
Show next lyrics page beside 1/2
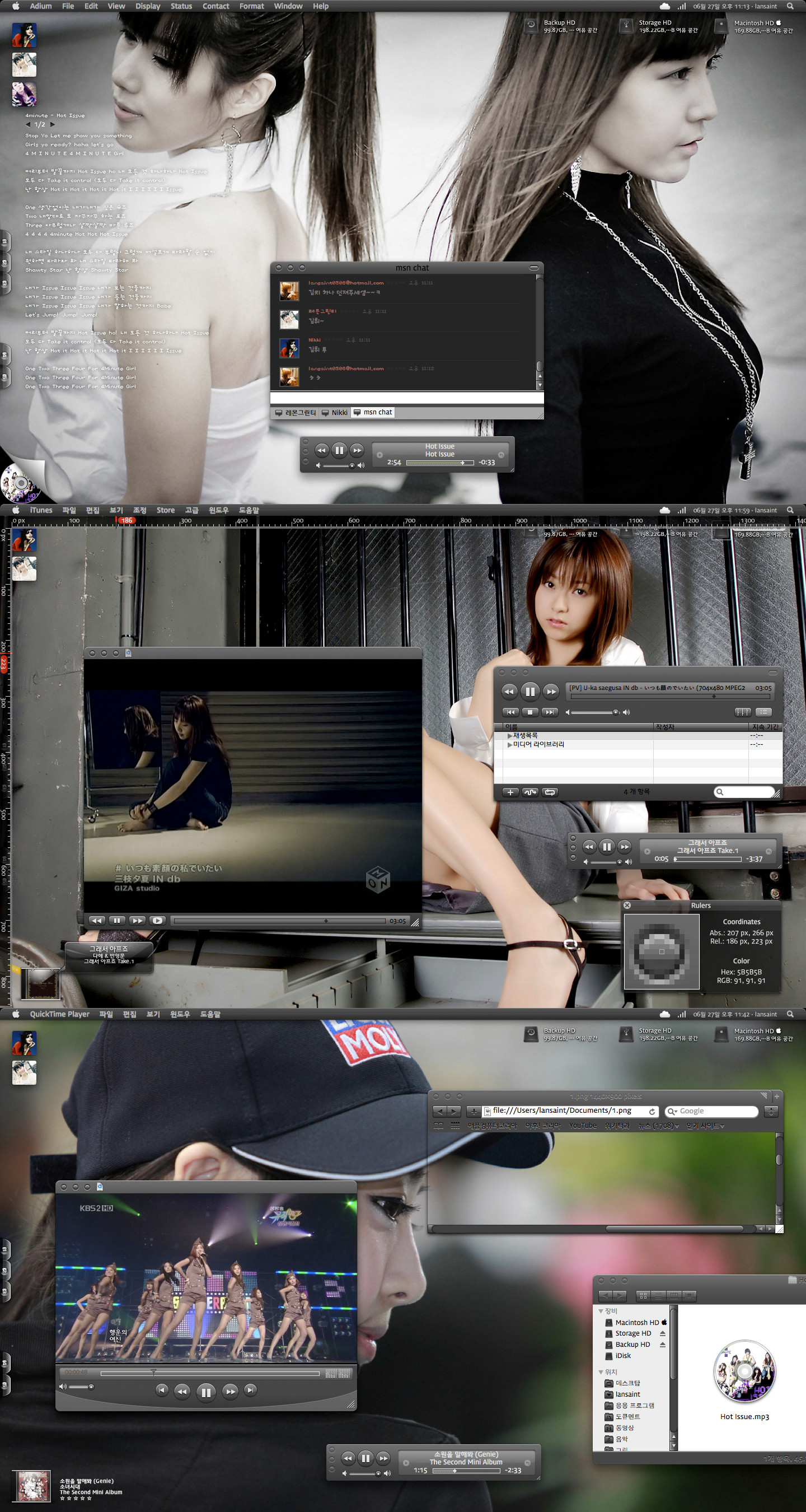coord(52,124)
